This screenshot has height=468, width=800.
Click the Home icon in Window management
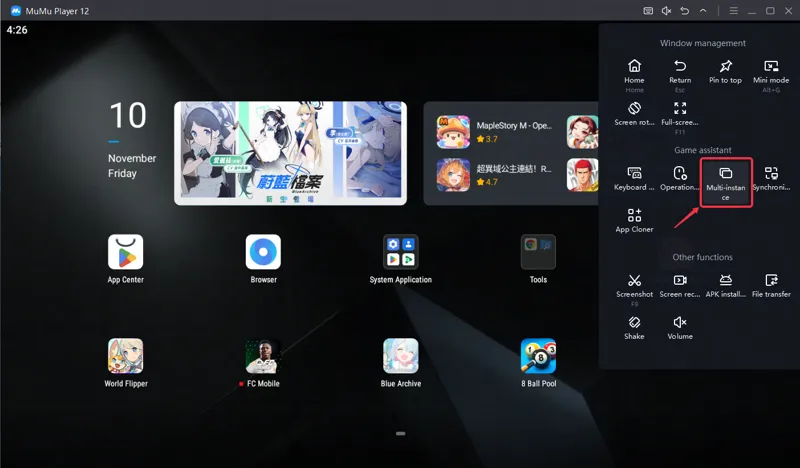coord(634,66)
